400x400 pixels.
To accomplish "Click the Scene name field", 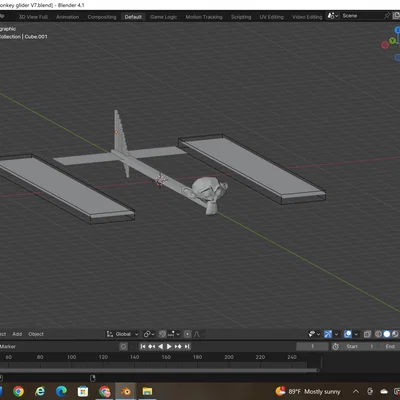I will click(362, 16).
